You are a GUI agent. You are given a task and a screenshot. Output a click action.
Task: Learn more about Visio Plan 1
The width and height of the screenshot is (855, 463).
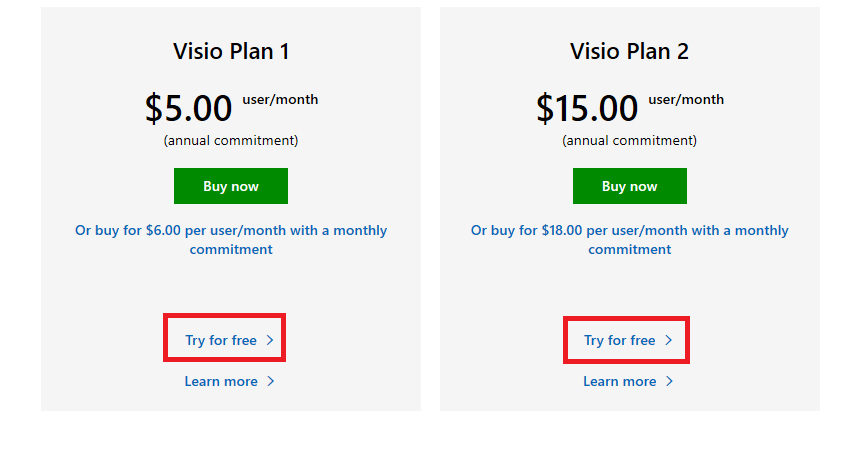coord(221,381)
